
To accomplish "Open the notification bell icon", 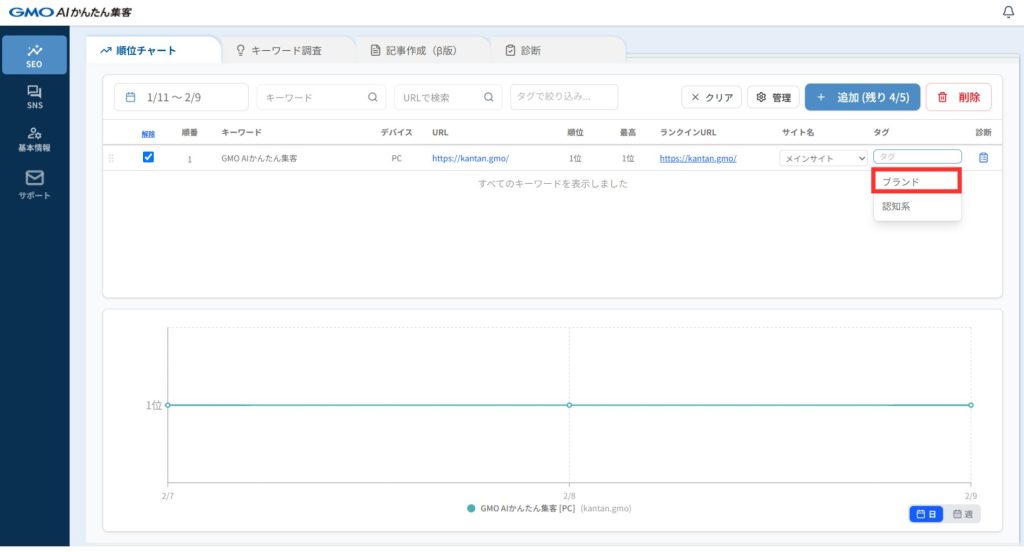I will [x=1007, y=12].
